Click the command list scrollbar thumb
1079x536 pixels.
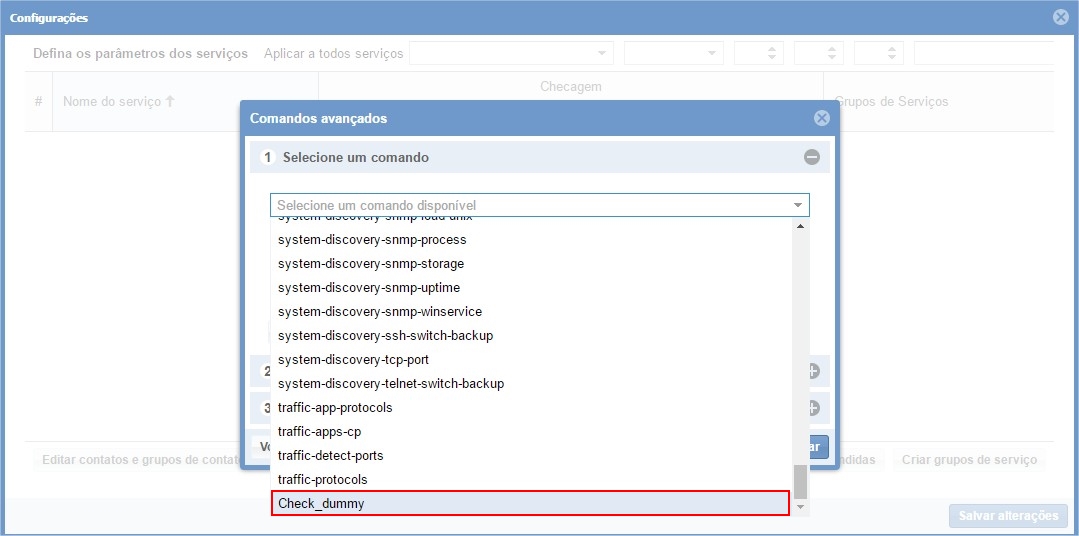(799, 481)
